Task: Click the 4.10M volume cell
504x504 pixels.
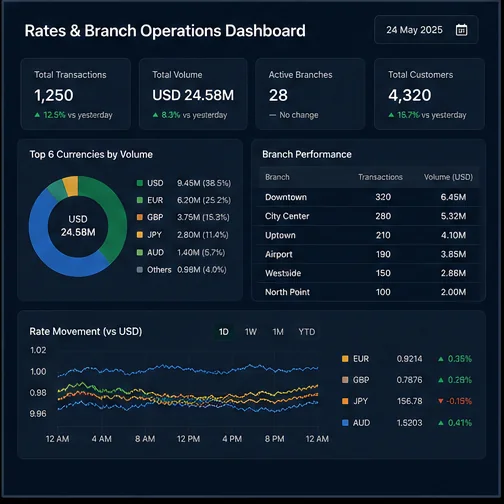Action: [453, 235]
